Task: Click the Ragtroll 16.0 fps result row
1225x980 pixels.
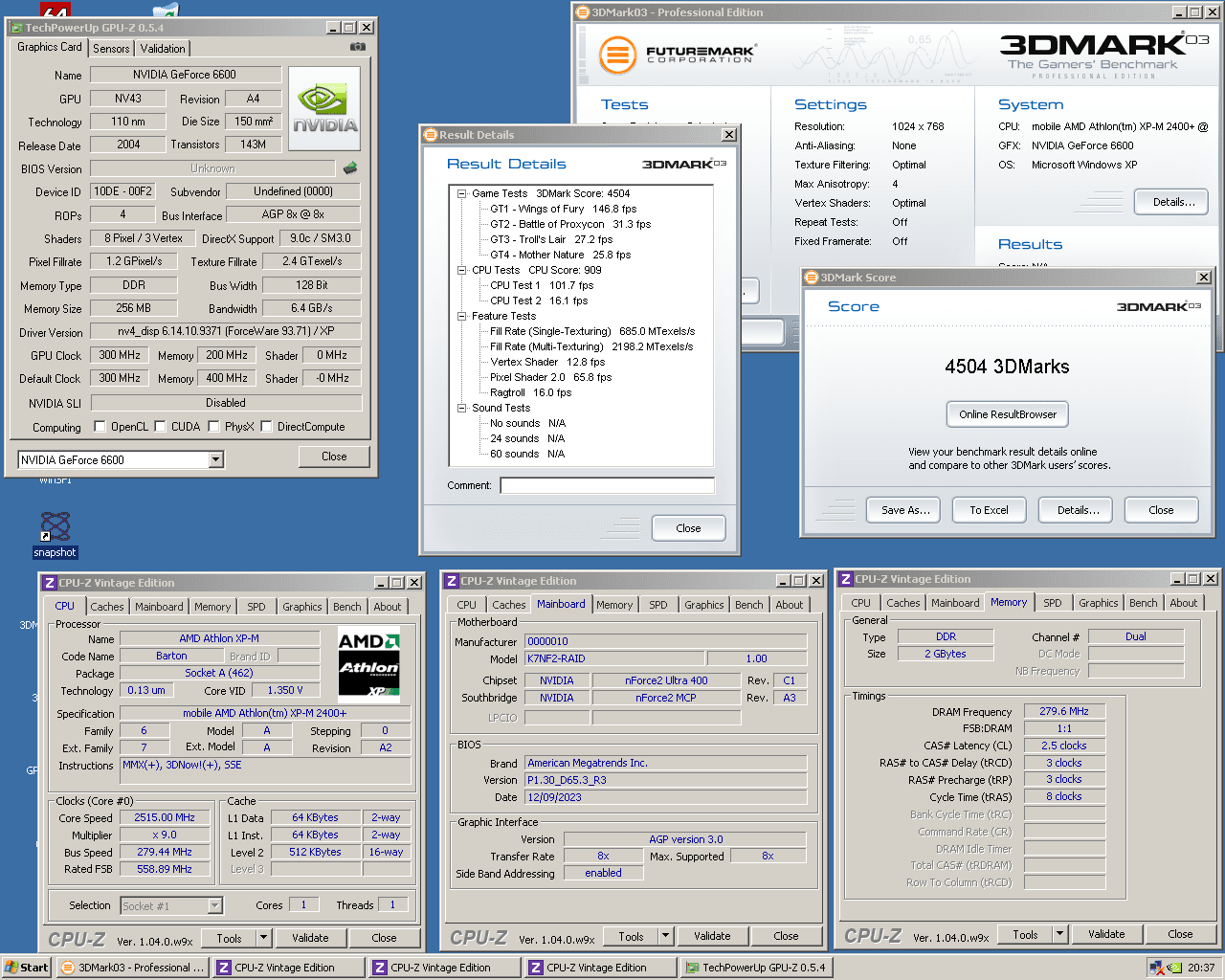Action: click(x=530, y=392)
